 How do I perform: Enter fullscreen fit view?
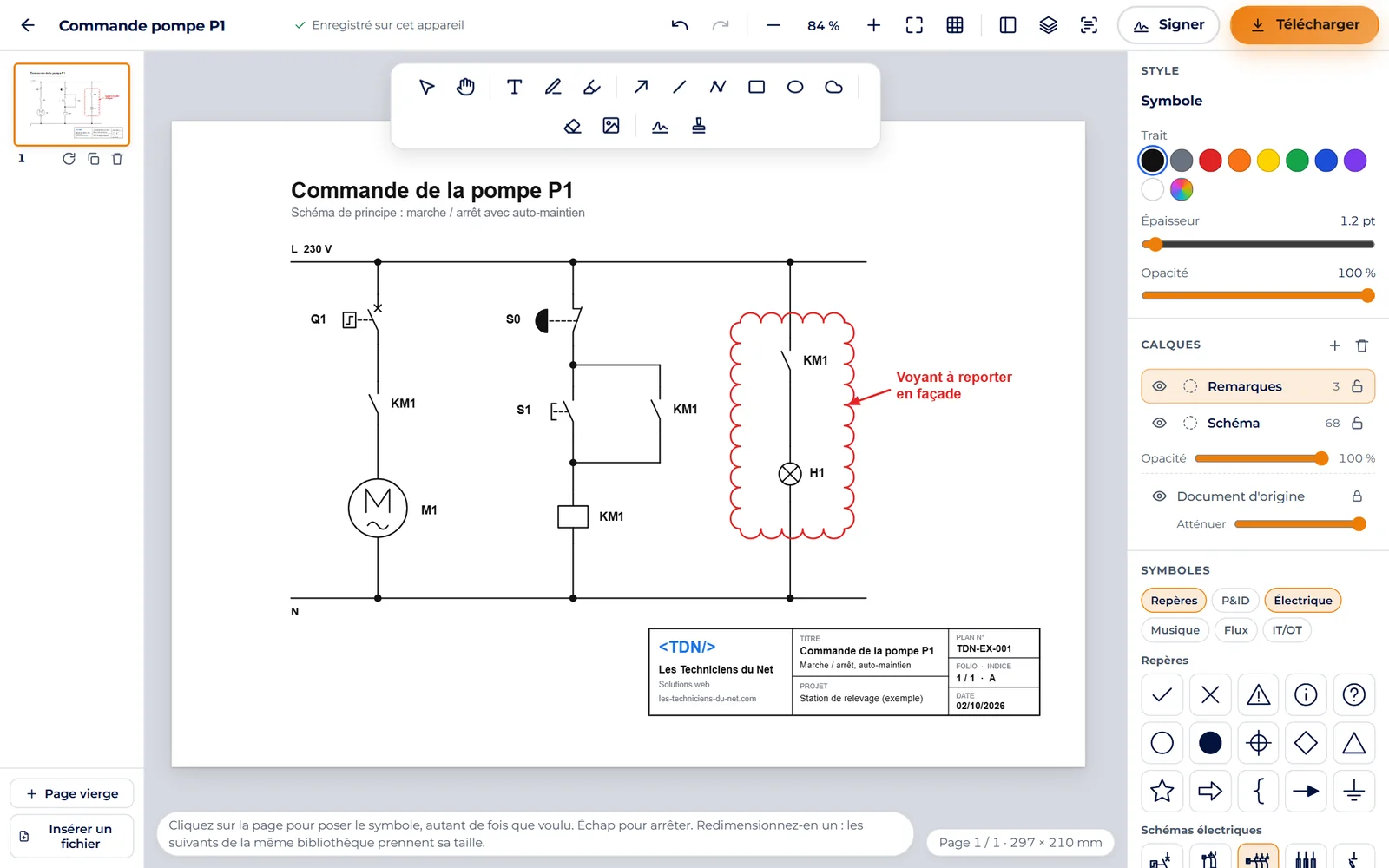click(x=914, y=25)
